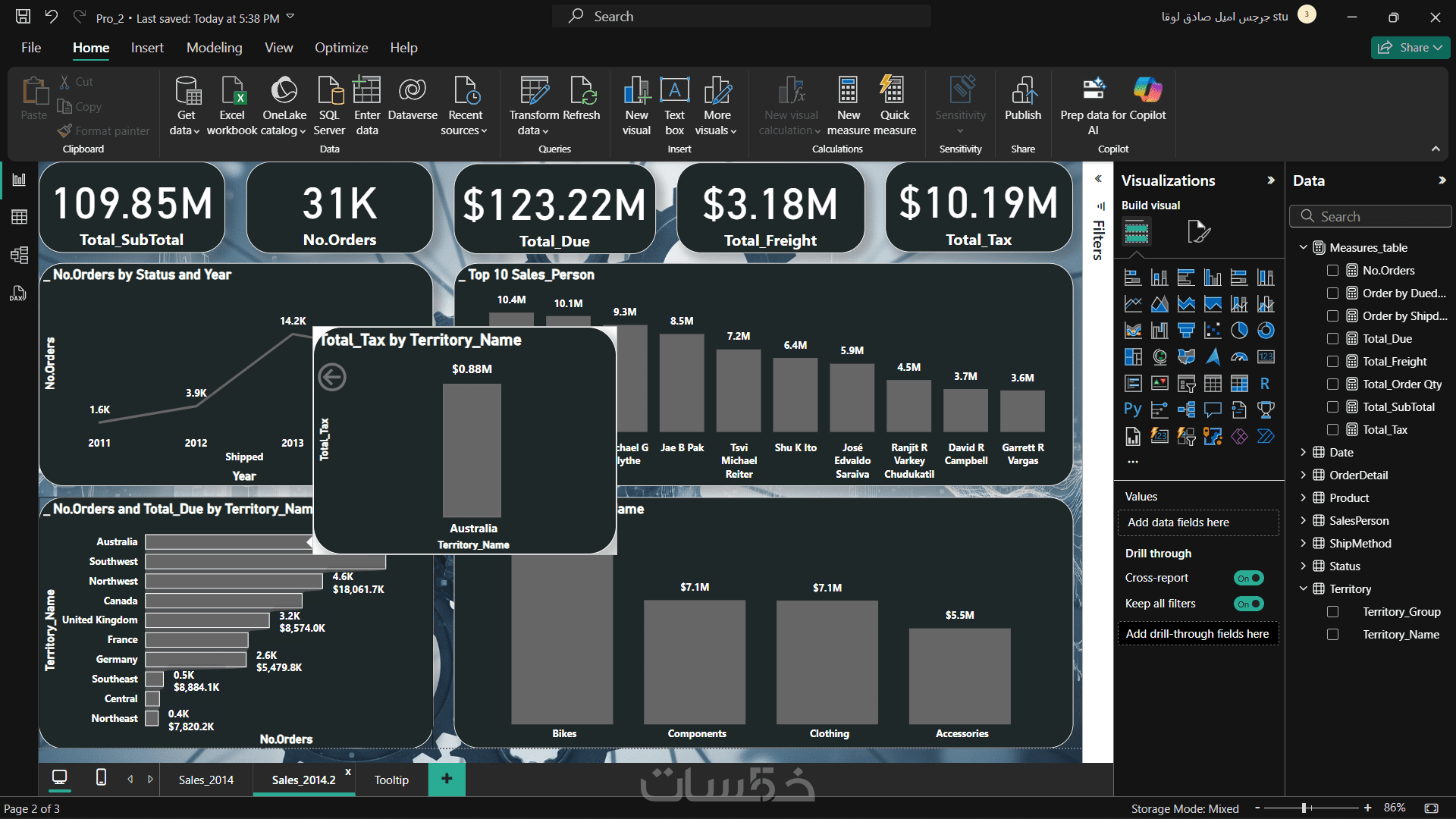Open the Modeling ribbon tab
This screenshot has height=819, width=1456.
click(x=214, y=48)
